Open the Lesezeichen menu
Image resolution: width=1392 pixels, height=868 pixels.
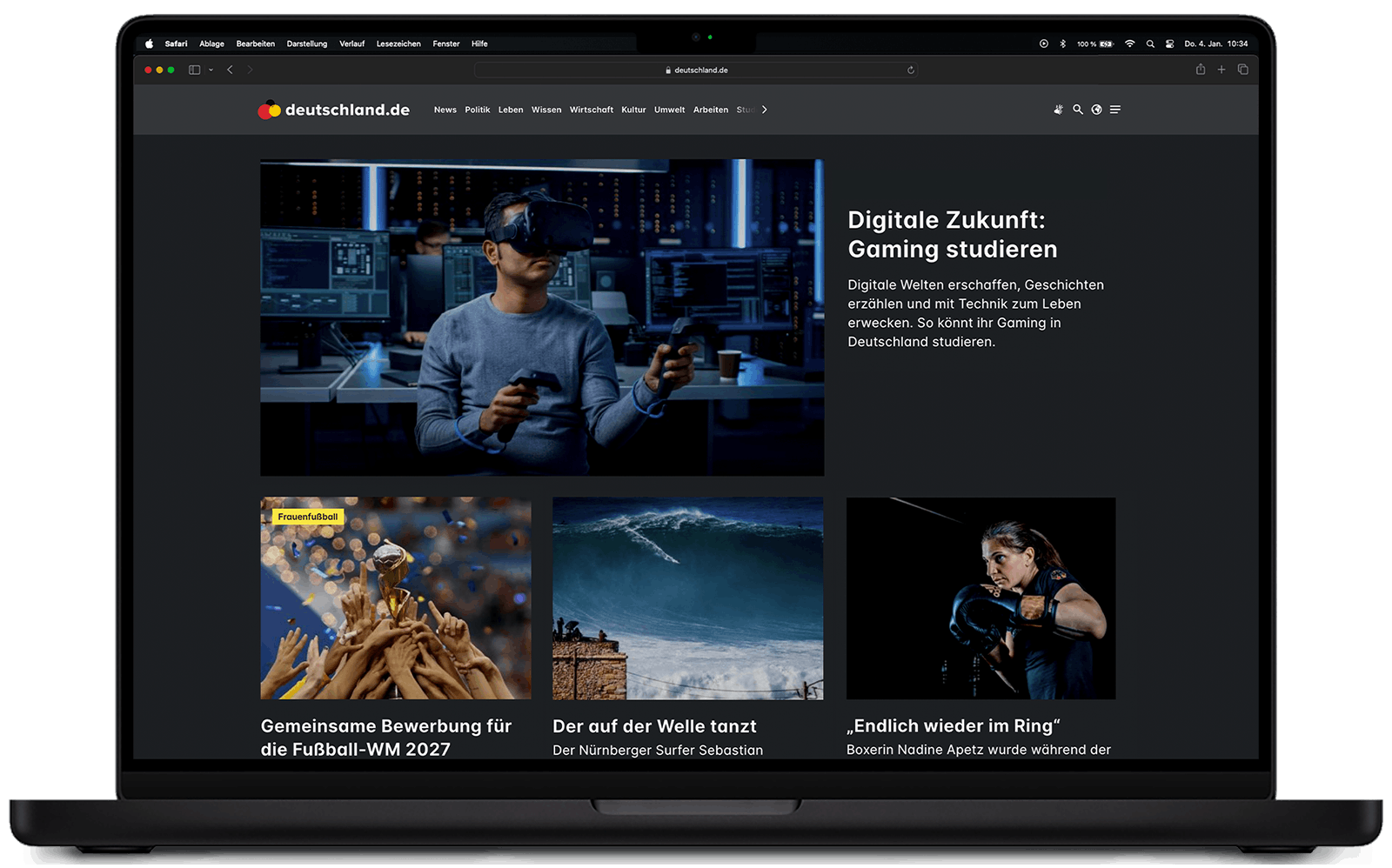click(398, 43)
